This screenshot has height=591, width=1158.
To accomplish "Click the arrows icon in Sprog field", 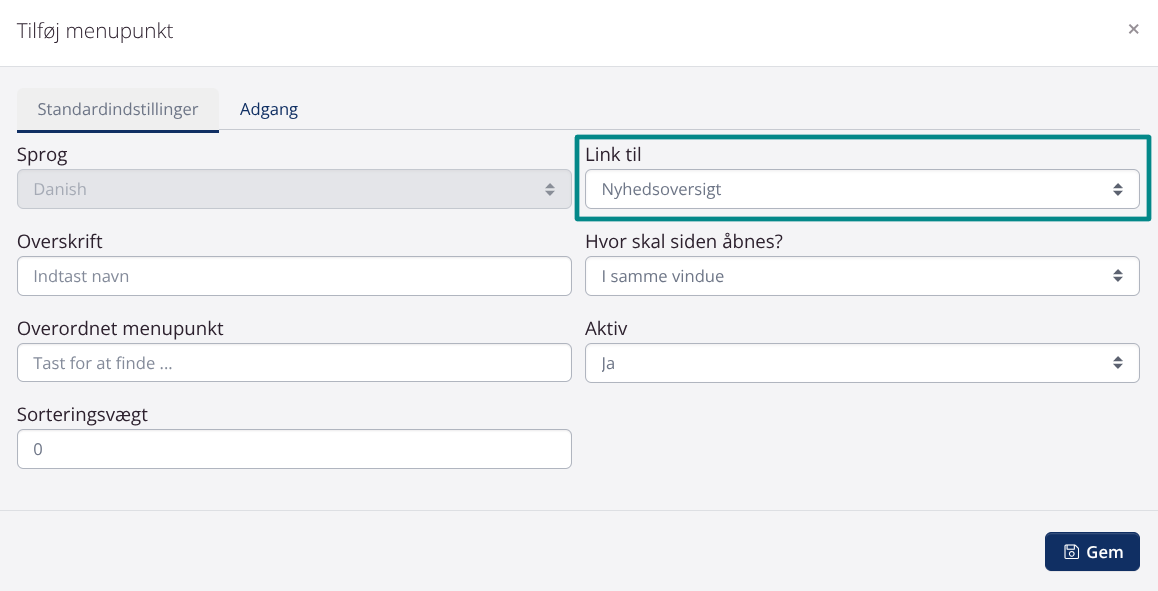I will [x=549, y=189].
